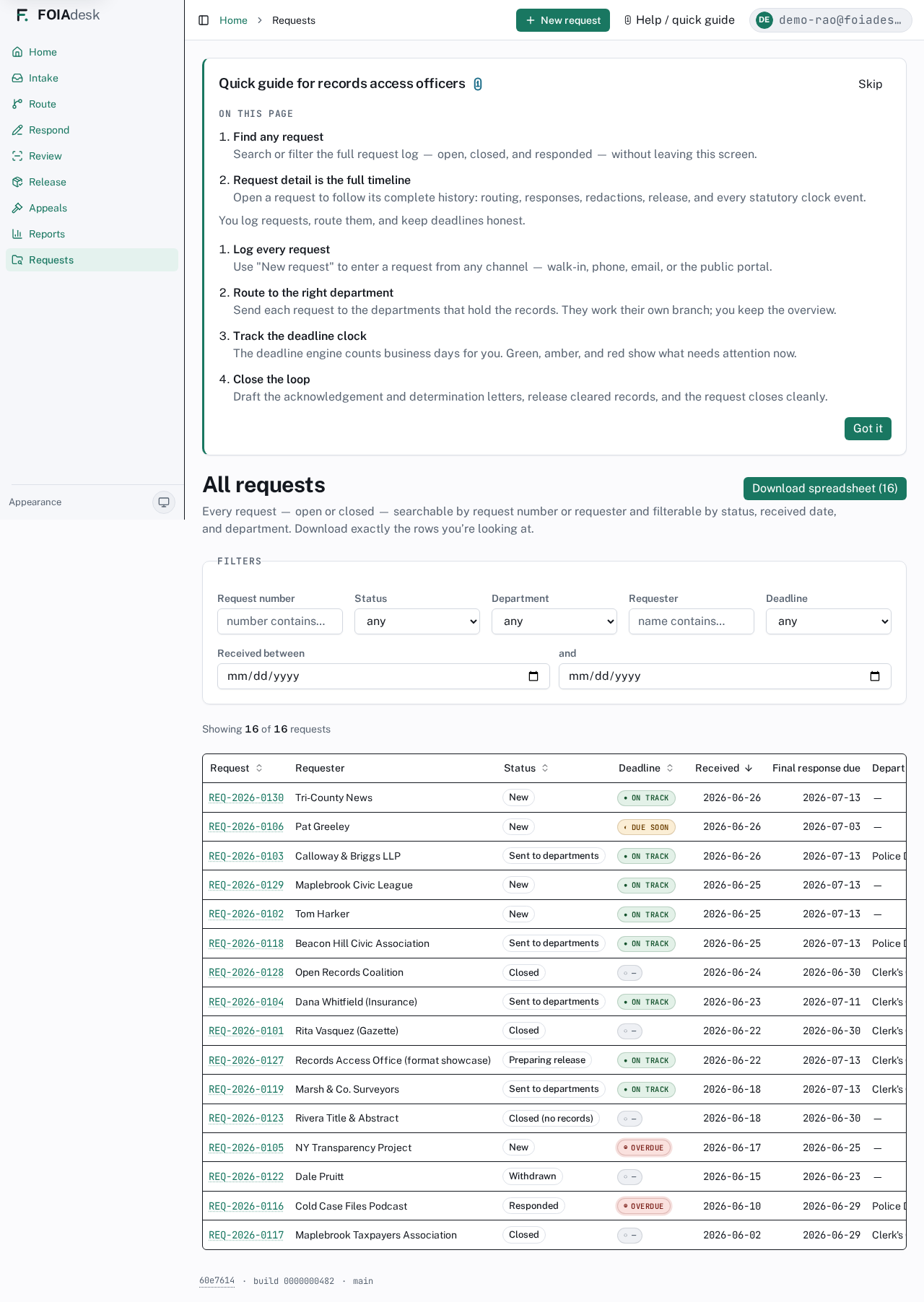924x1302 pixels.
Task: Open the Respond menu item
Action: pyautogui.click(x=92, y=130)
